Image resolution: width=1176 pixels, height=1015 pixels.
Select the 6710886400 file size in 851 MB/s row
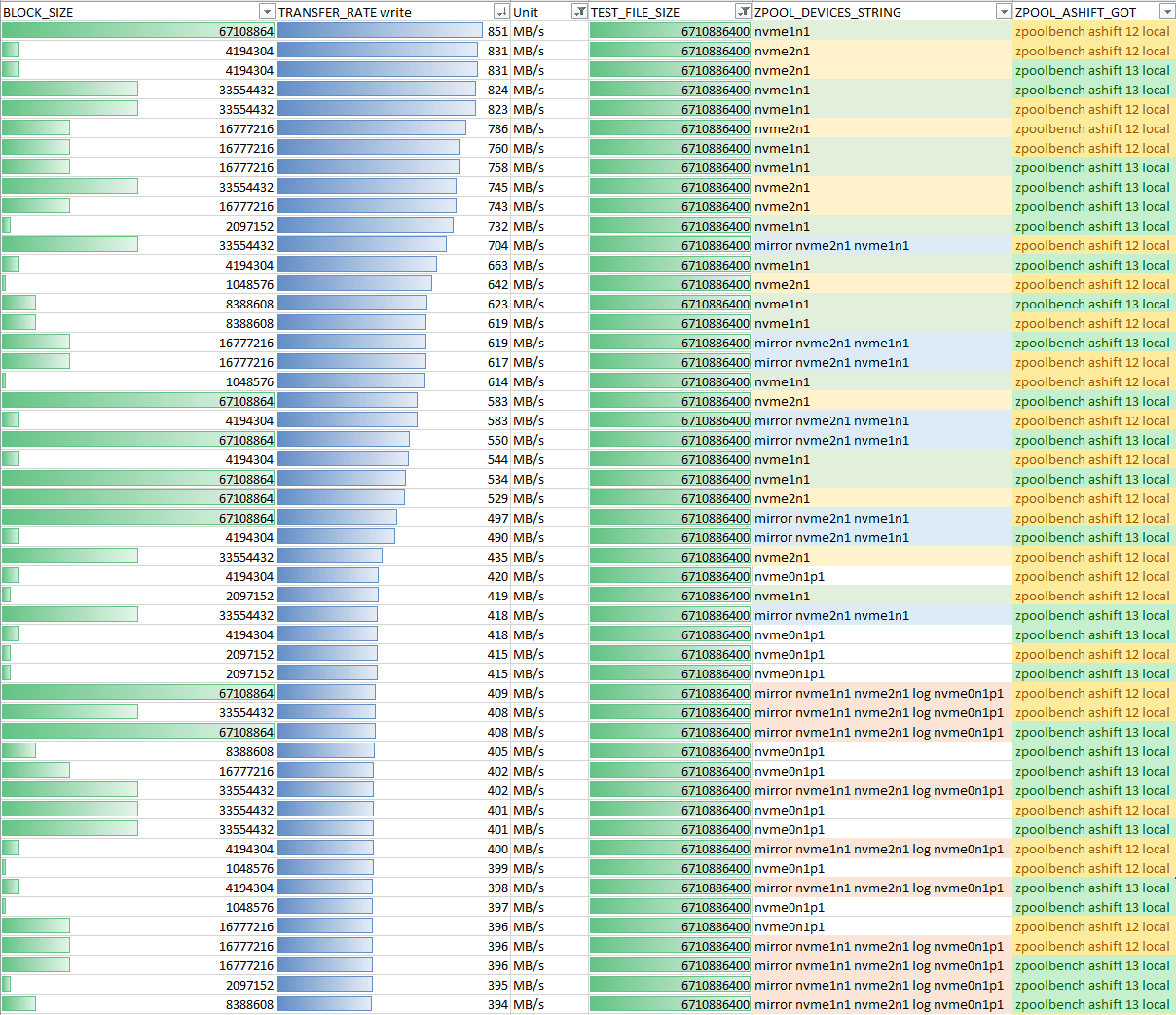click(x=670, y=31)
